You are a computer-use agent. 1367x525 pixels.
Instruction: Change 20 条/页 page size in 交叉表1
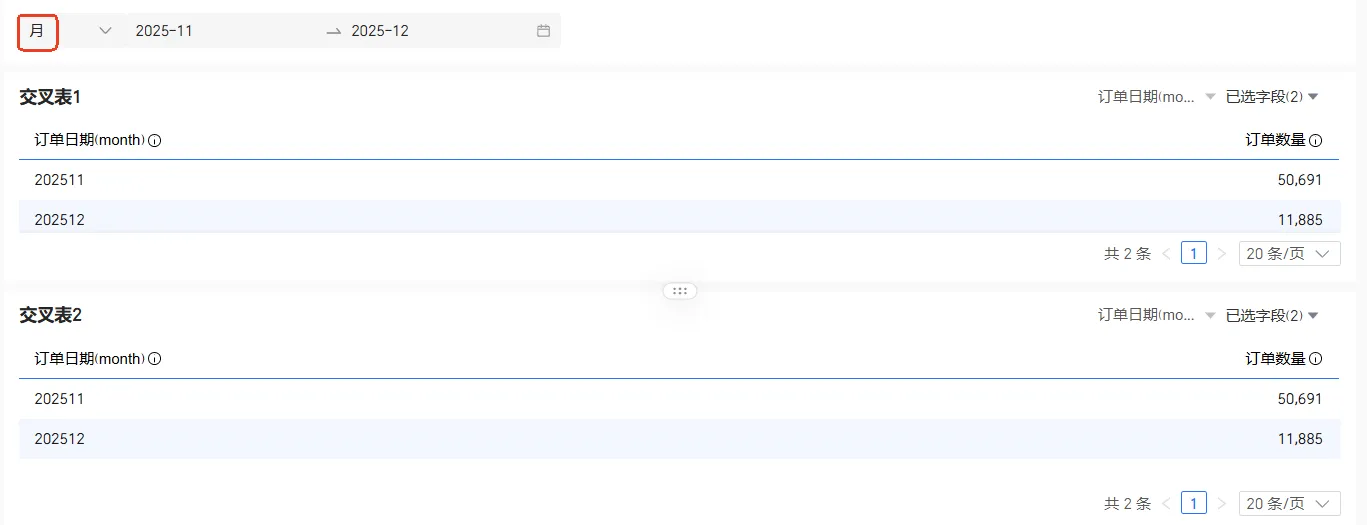click(1289, 254)
